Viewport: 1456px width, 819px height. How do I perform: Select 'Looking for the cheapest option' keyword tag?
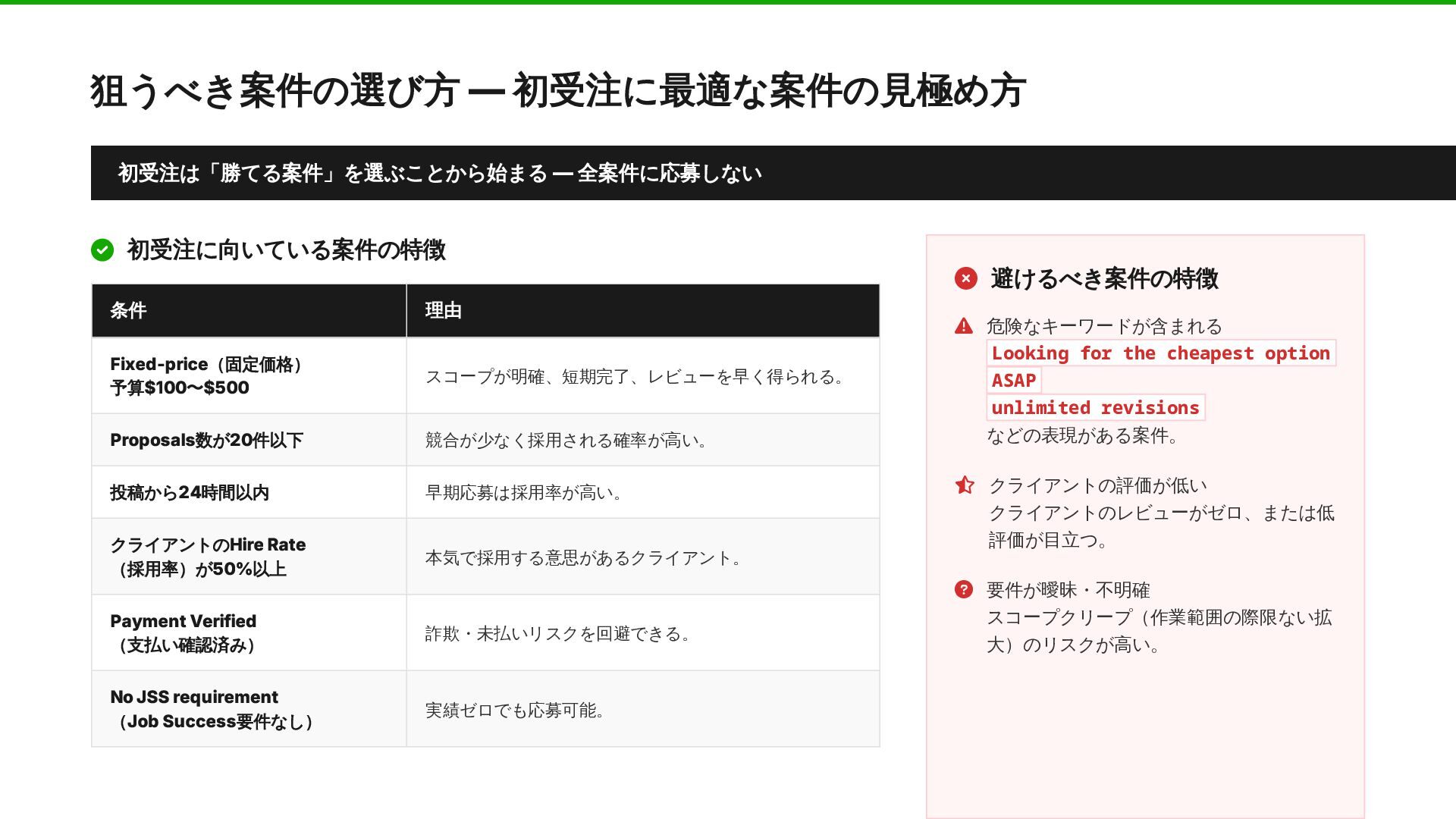(1160, 353)
